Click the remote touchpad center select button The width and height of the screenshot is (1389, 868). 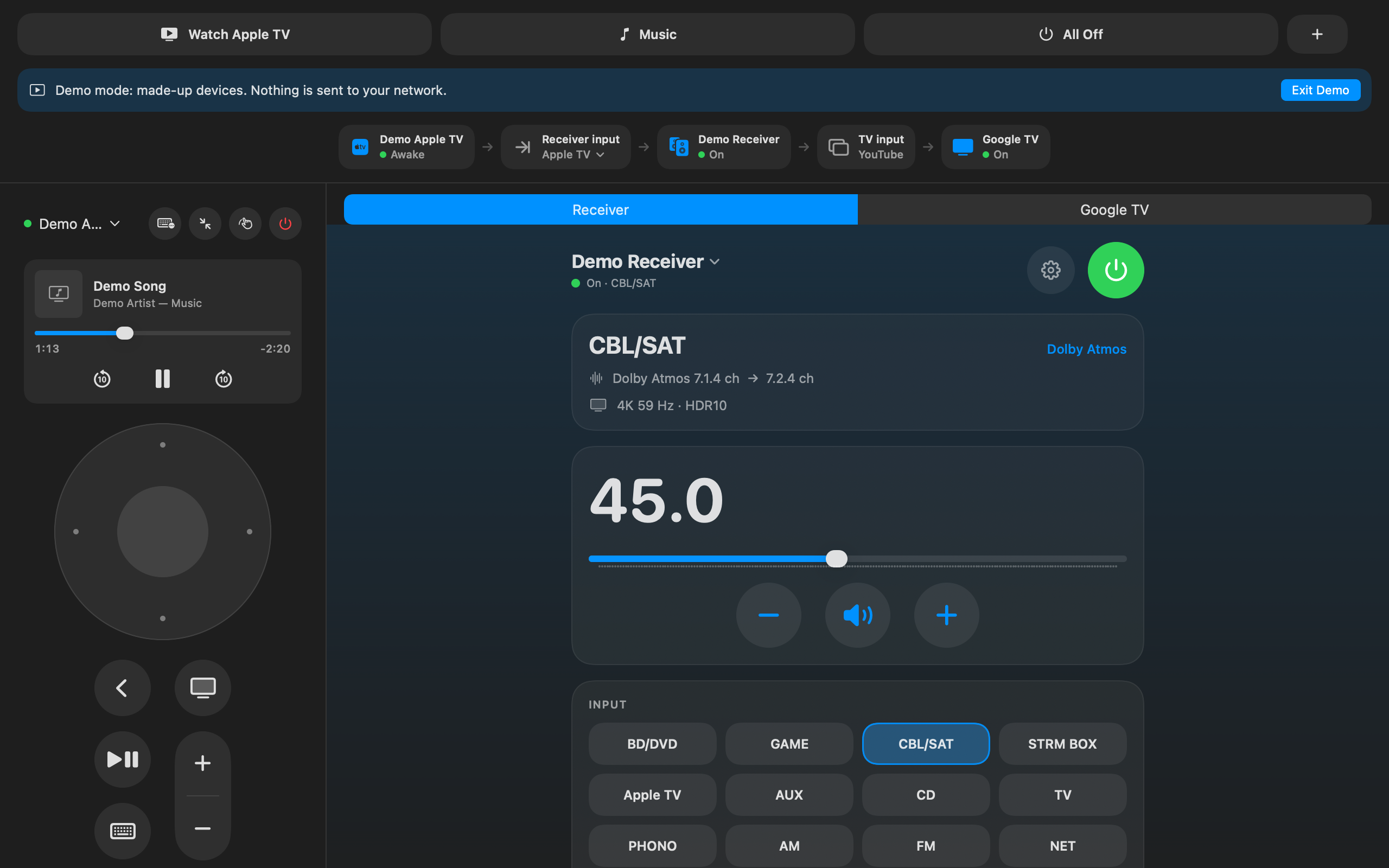pos(162,532)
